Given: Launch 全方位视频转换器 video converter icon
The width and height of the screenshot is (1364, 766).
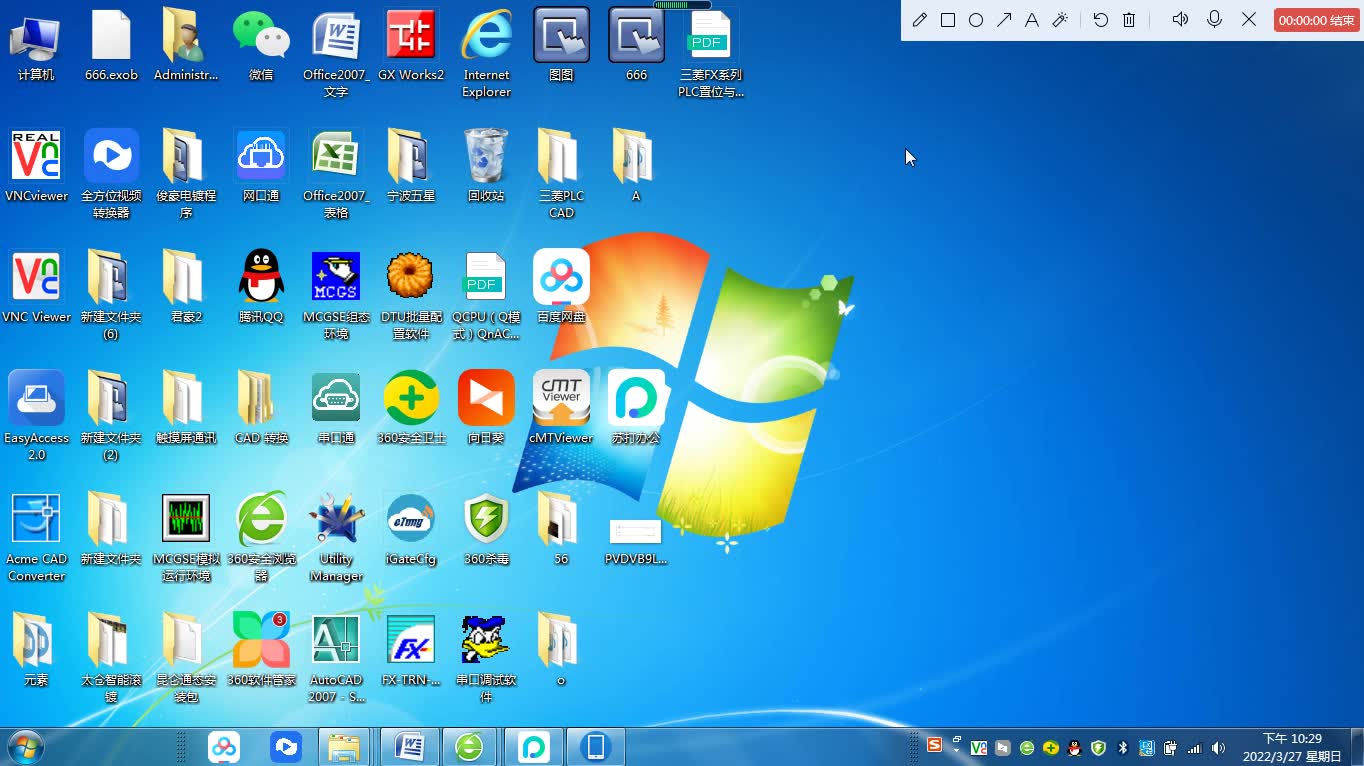Looking at the screenshot, I should tap(111, 174).
